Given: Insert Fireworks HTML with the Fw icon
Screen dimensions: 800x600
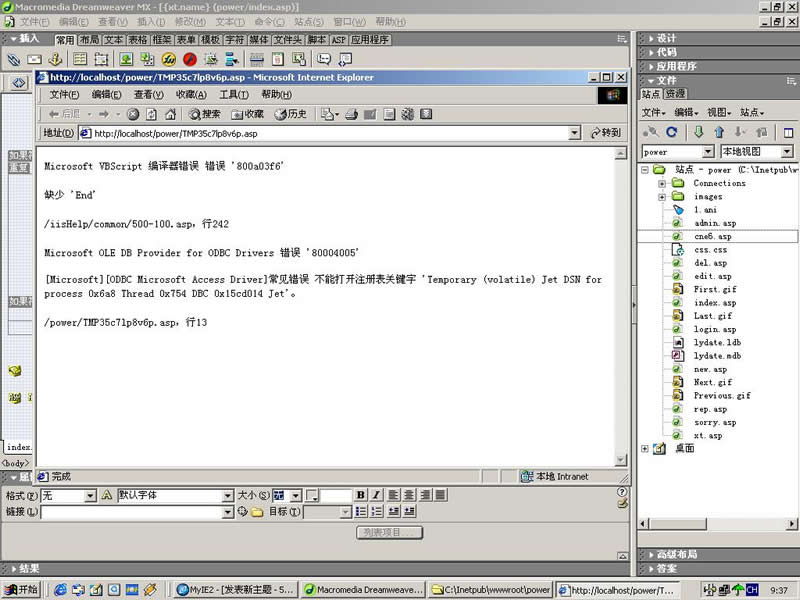Looking at the screenshot, I should point(169,60).
